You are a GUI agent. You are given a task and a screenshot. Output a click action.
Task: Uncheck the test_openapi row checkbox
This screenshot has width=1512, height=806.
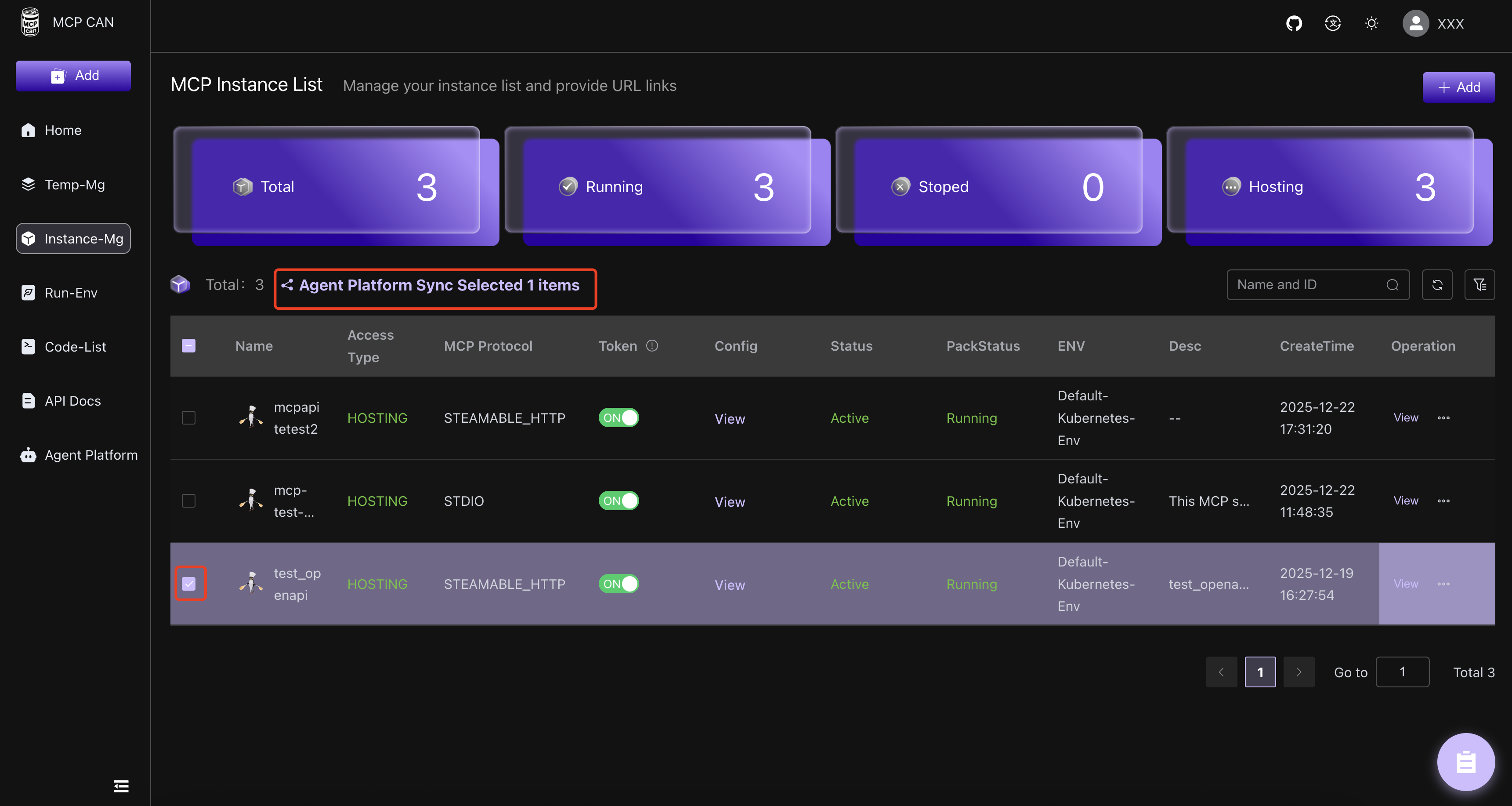coord(188,584)
